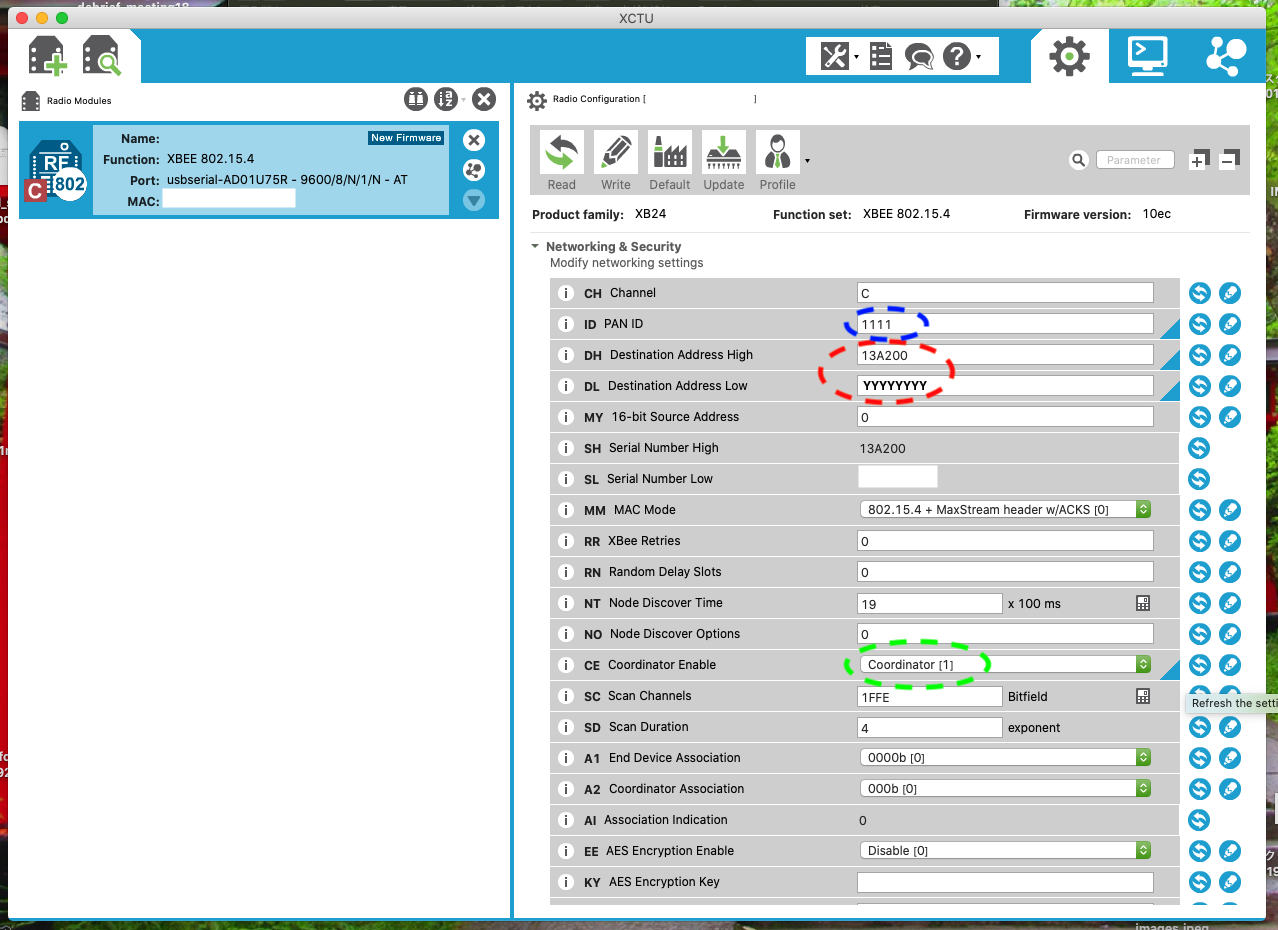Open the help question mark menu
The image size is (1278, 930).
tap(961, 57)
